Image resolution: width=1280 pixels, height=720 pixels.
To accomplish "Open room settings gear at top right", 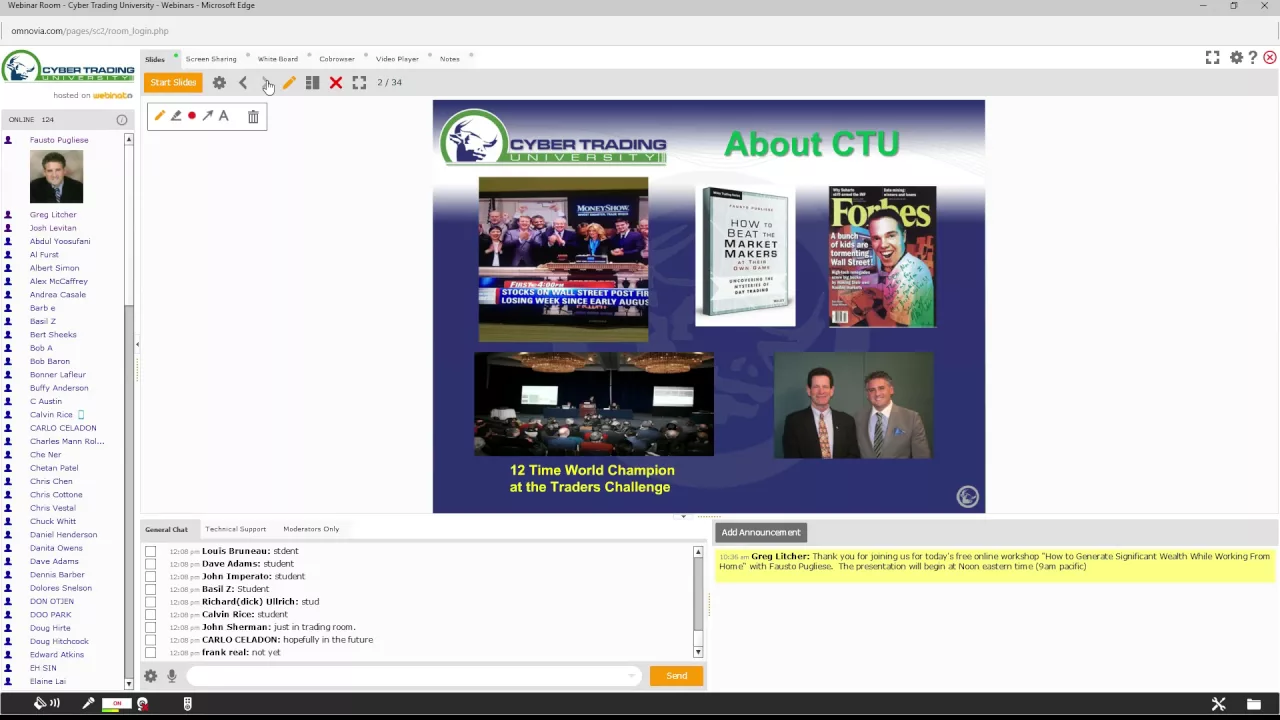I will 1236,58.
